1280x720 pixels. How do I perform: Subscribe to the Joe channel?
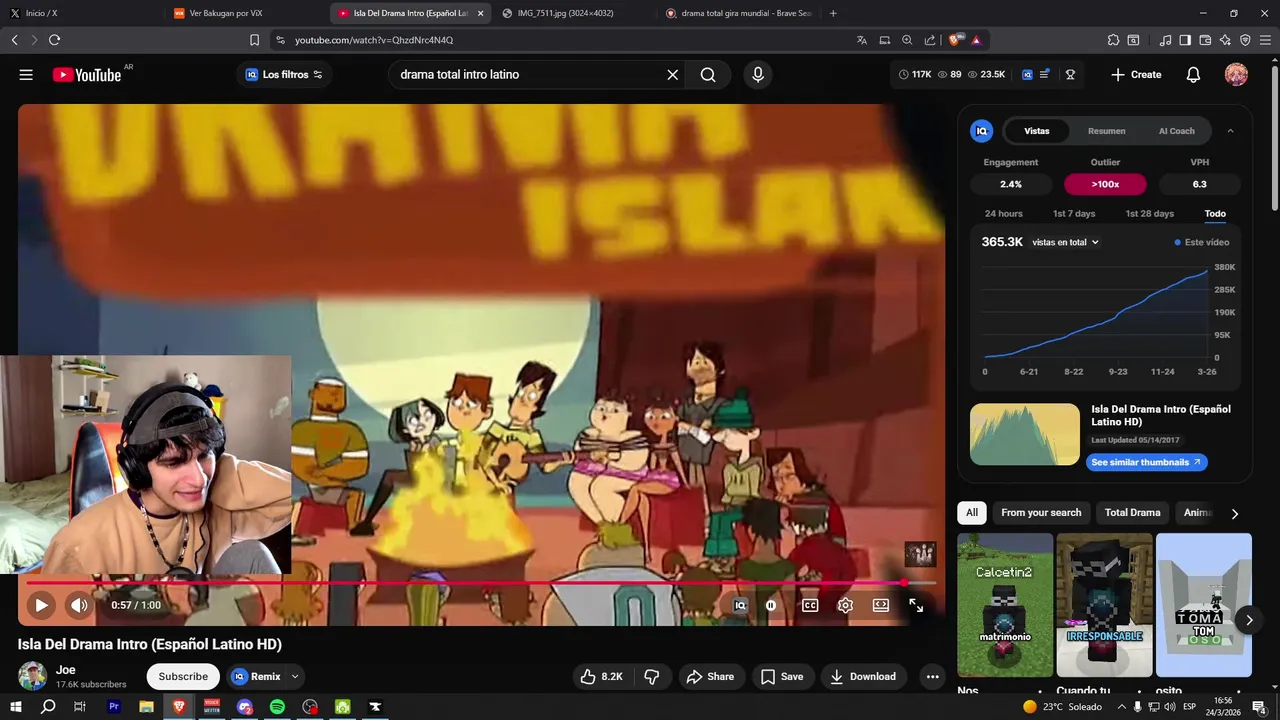point(183,677)
